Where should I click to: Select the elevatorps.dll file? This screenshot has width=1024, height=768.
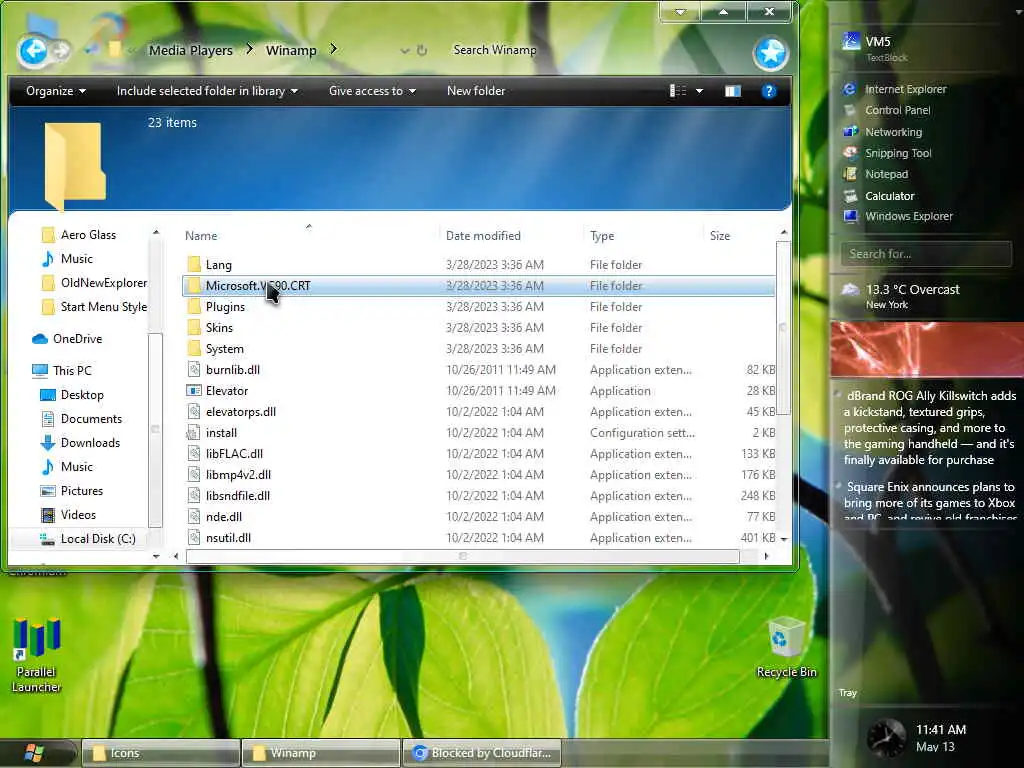(x=240, y=411)
